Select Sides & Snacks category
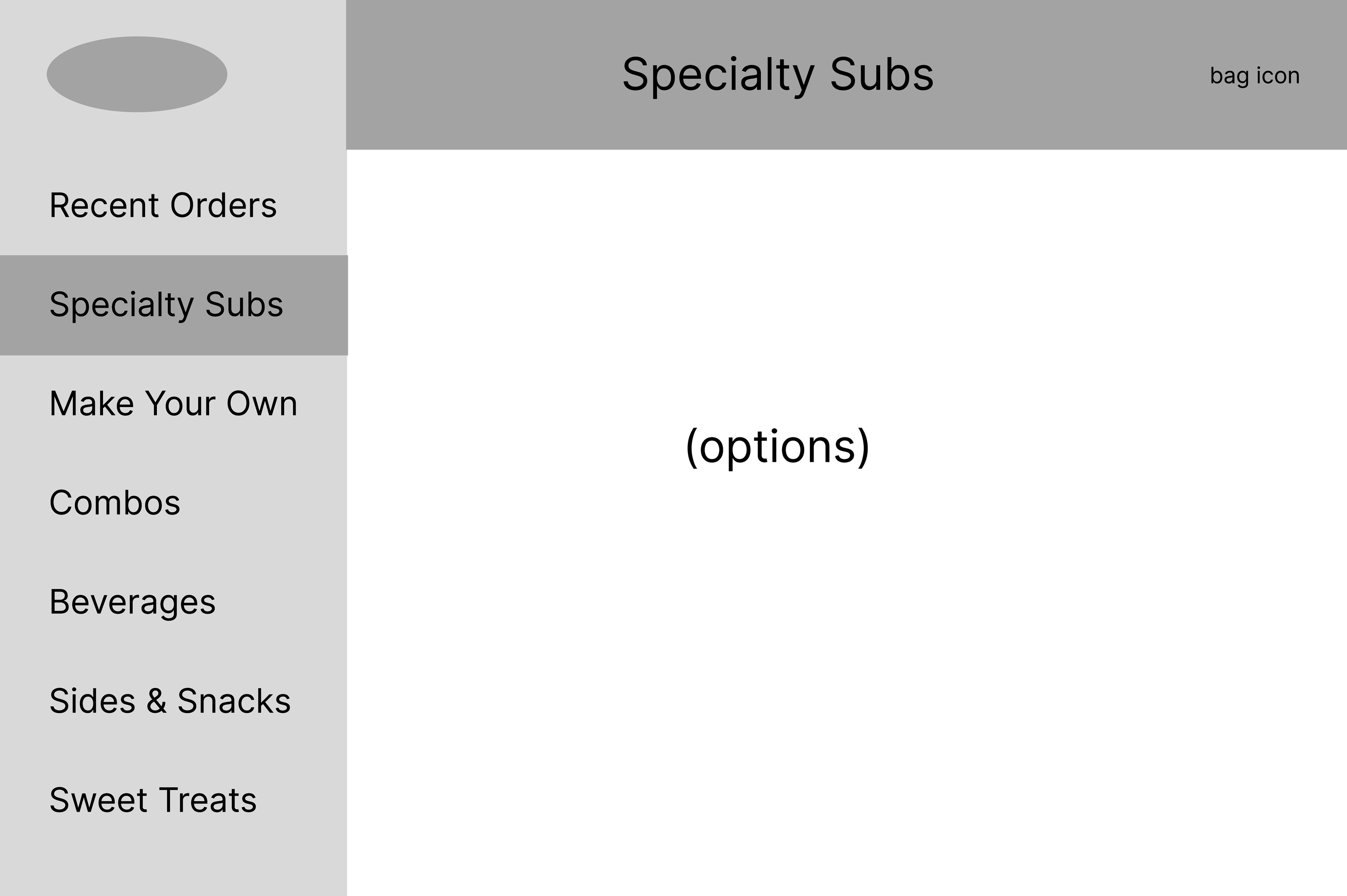This screenshot has width=1347, height=896. pyautogui.click(x=170, y=701)
